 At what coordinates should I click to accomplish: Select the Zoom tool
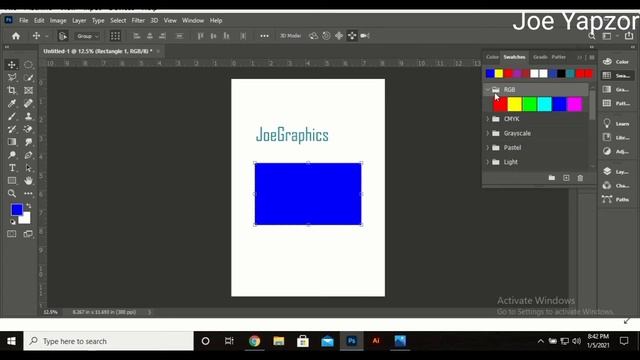[x=12, y=193]
